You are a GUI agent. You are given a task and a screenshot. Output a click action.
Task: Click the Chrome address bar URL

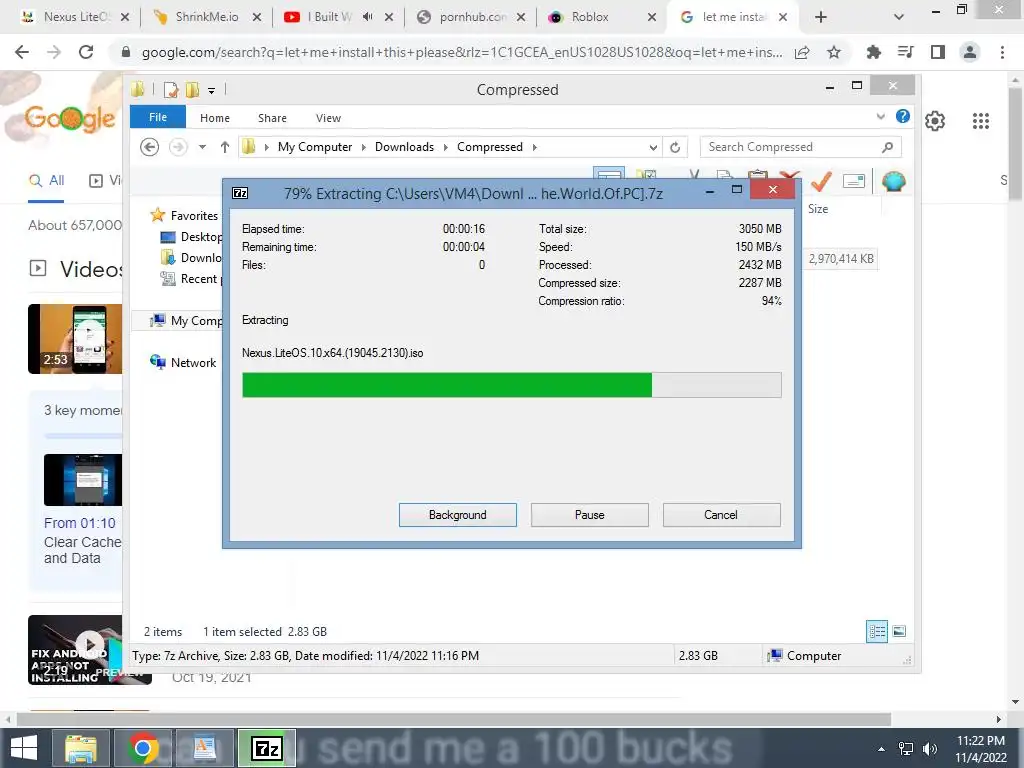462,53
